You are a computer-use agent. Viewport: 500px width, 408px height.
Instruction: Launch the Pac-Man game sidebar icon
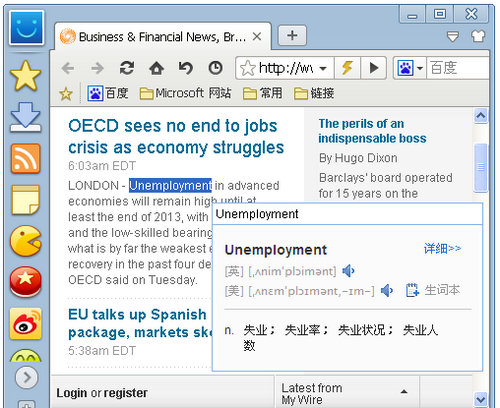point(26,241)
